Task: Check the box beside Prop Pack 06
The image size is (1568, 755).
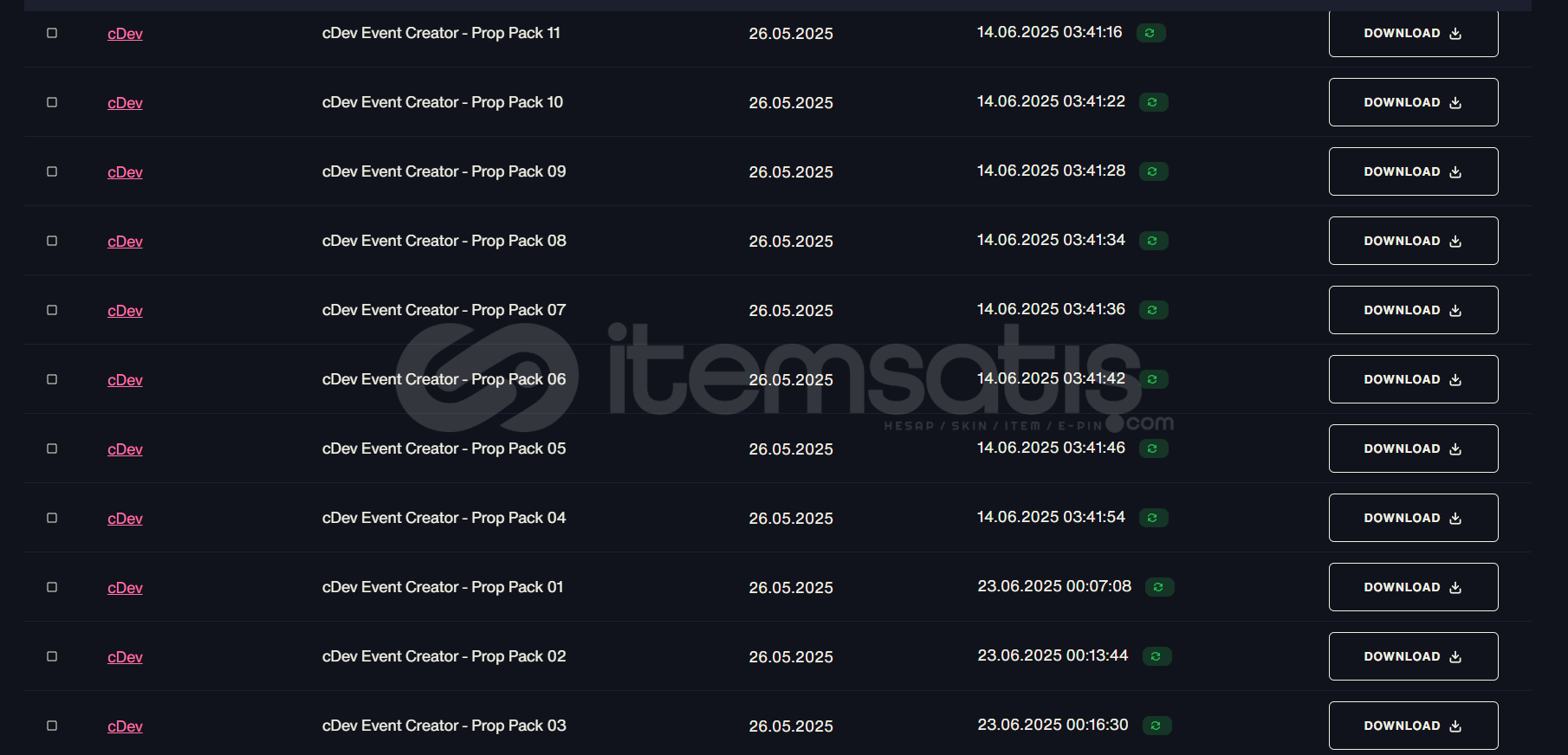Action: pos(52,379)
